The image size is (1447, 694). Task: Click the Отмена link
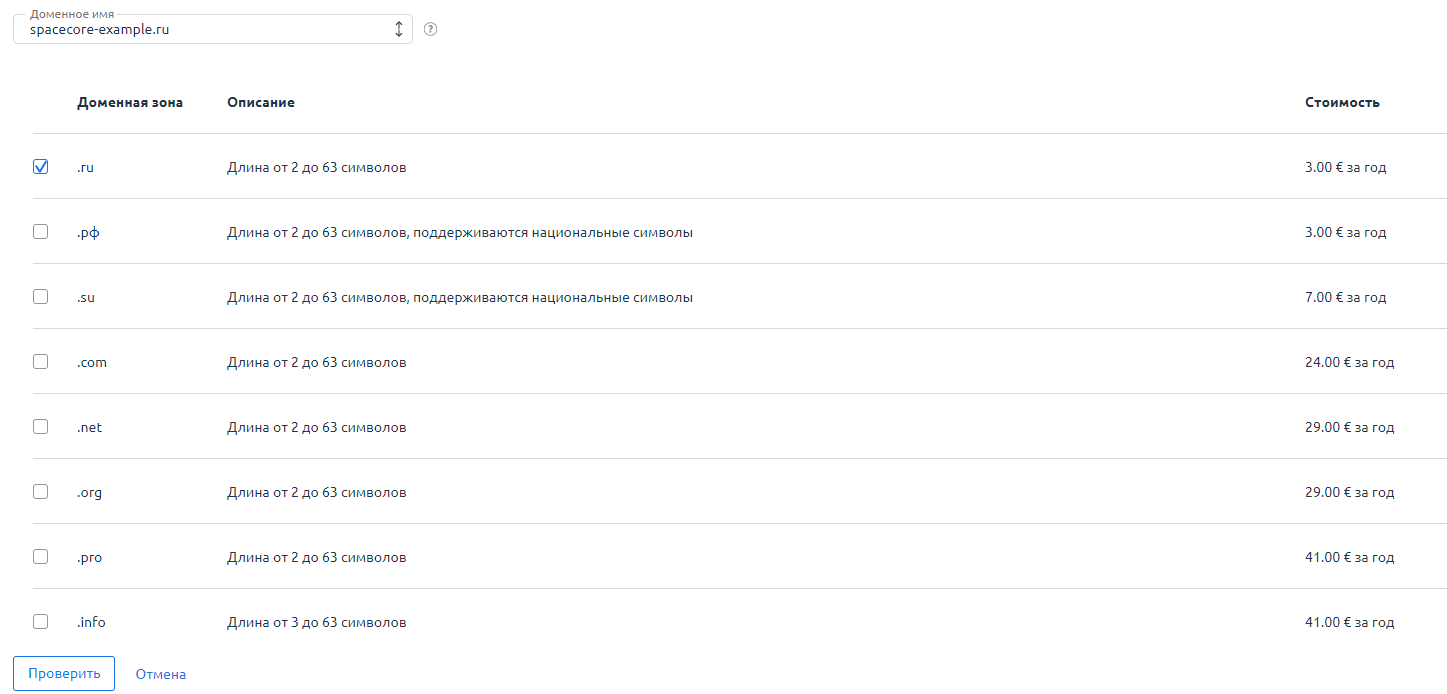pyautogui.click(x=161, y=674)
